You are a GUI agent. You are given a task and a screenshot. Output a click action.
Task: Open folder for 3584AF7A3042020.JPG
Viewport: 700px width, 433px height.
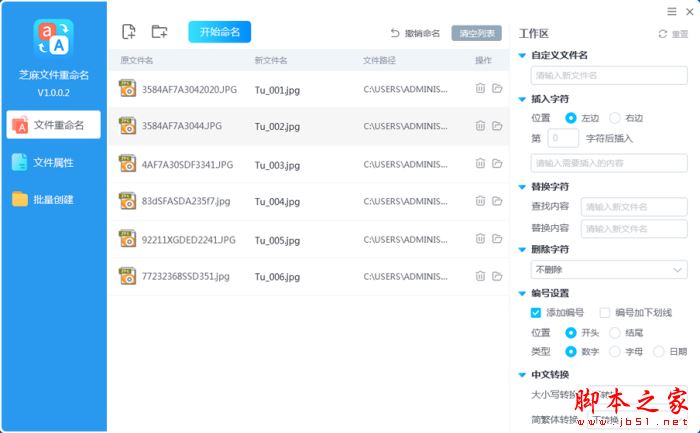497,88
